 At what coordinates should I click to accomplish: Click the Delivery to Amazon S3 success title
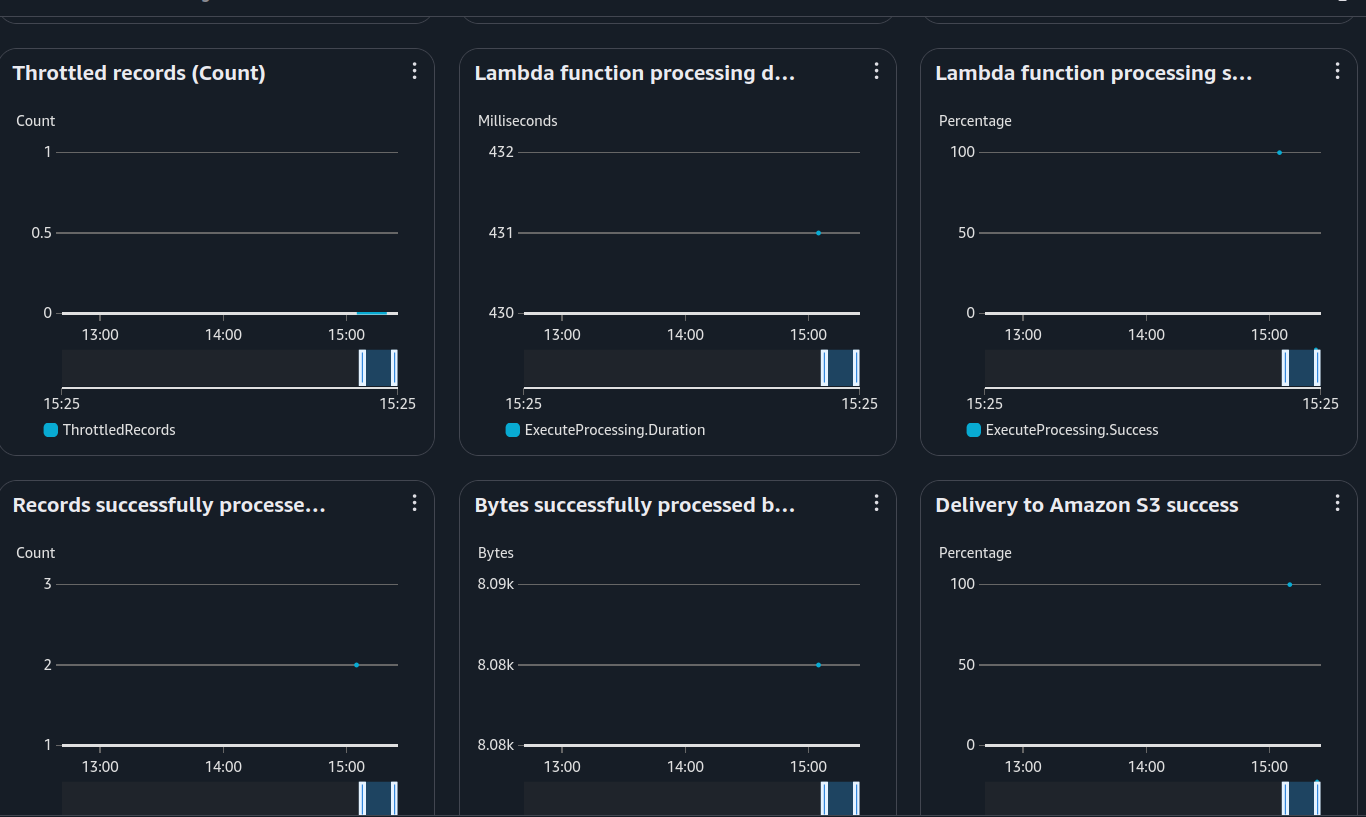(x=1086, y=505)
